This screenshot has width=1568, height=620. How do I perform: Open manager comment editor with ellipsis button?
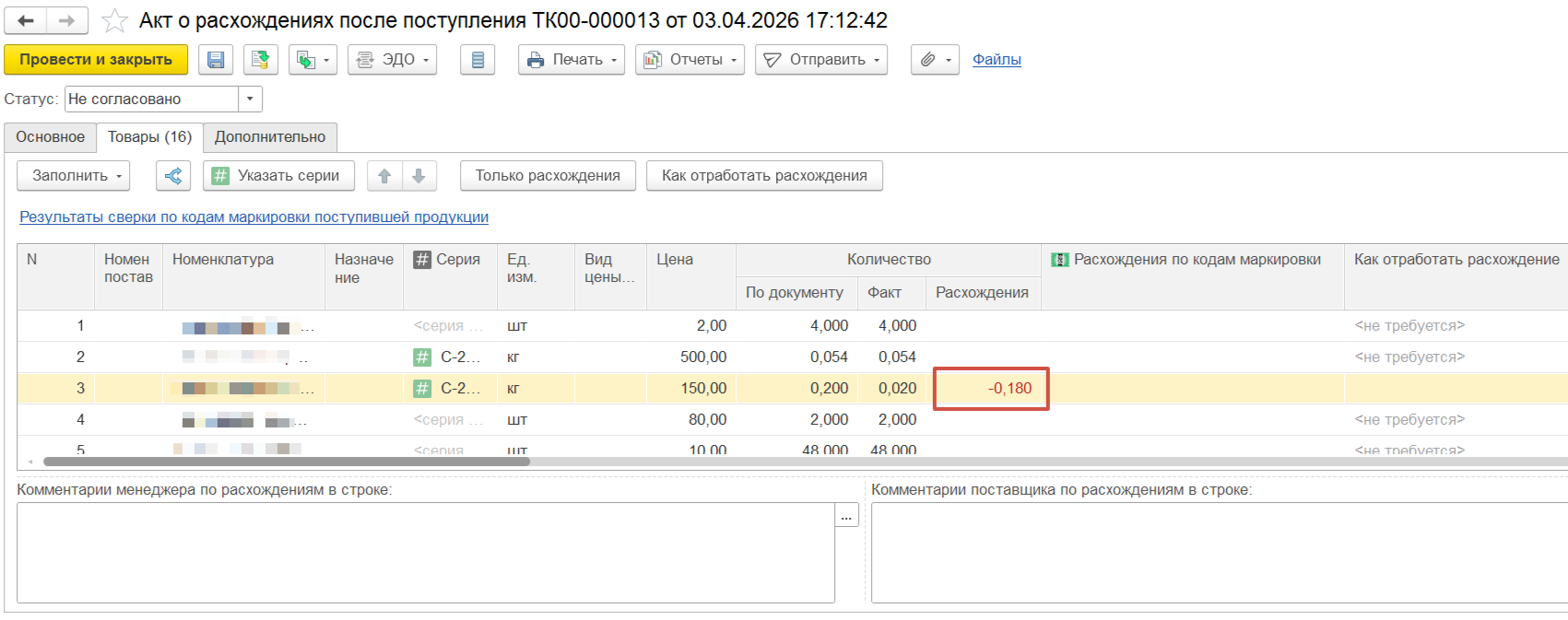tap(846, 515)
